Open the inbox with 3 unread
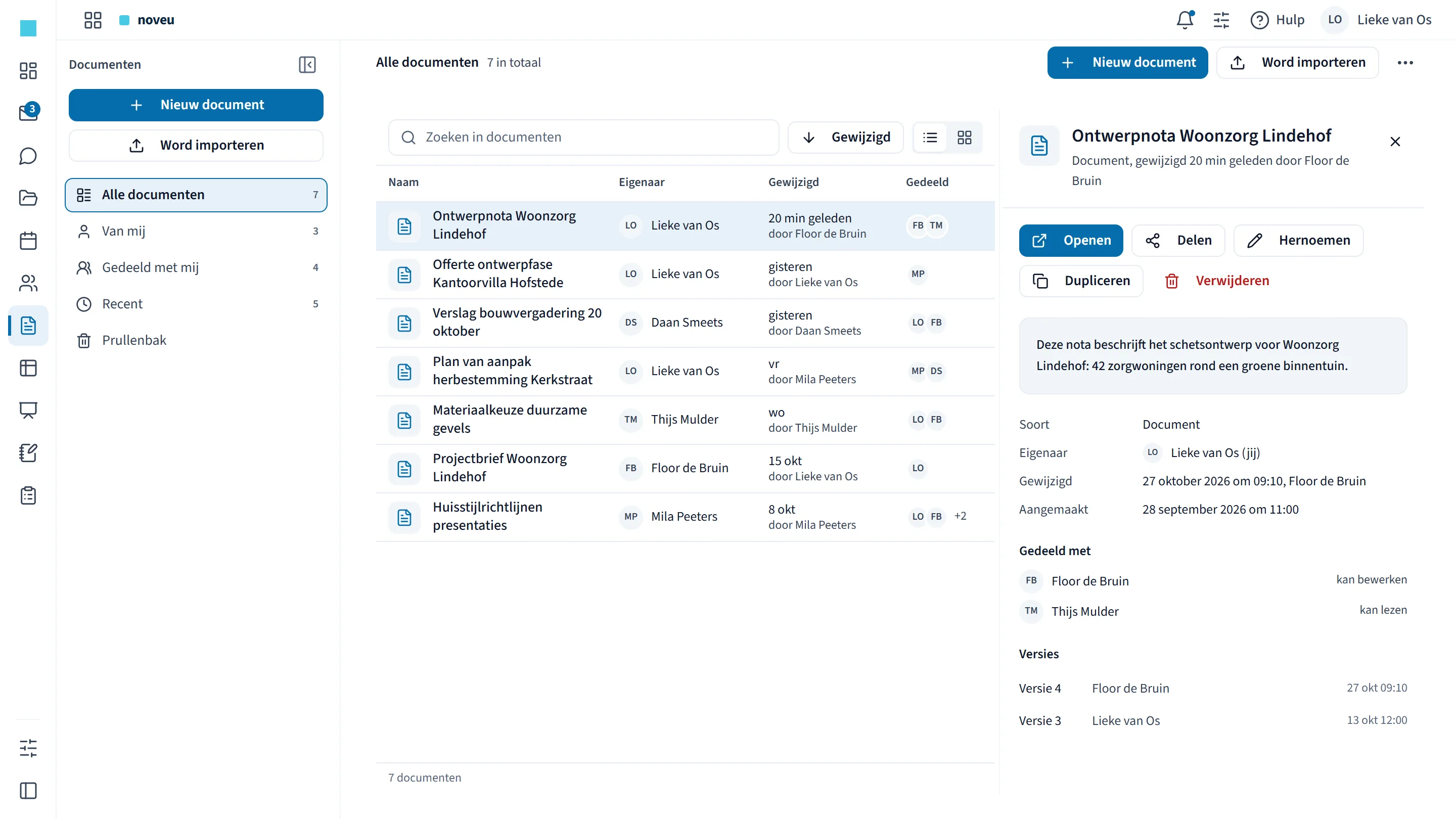Screen dimensions: 1456x819 coord(28,112)
